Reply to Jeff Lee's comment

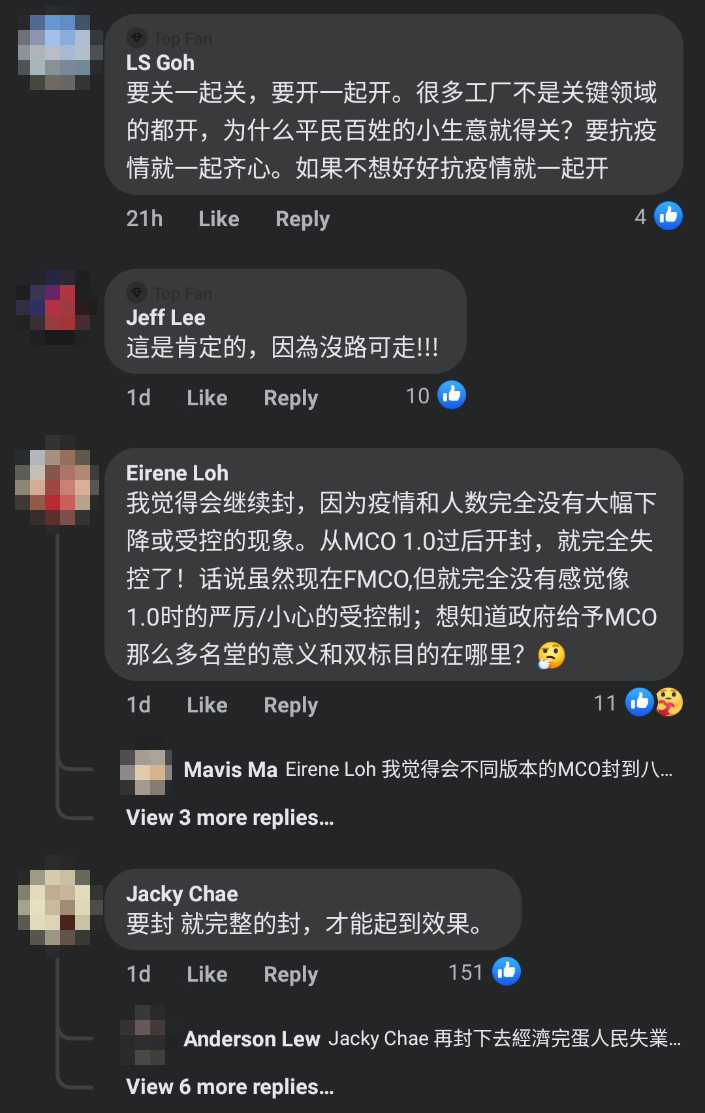[290, 398]
